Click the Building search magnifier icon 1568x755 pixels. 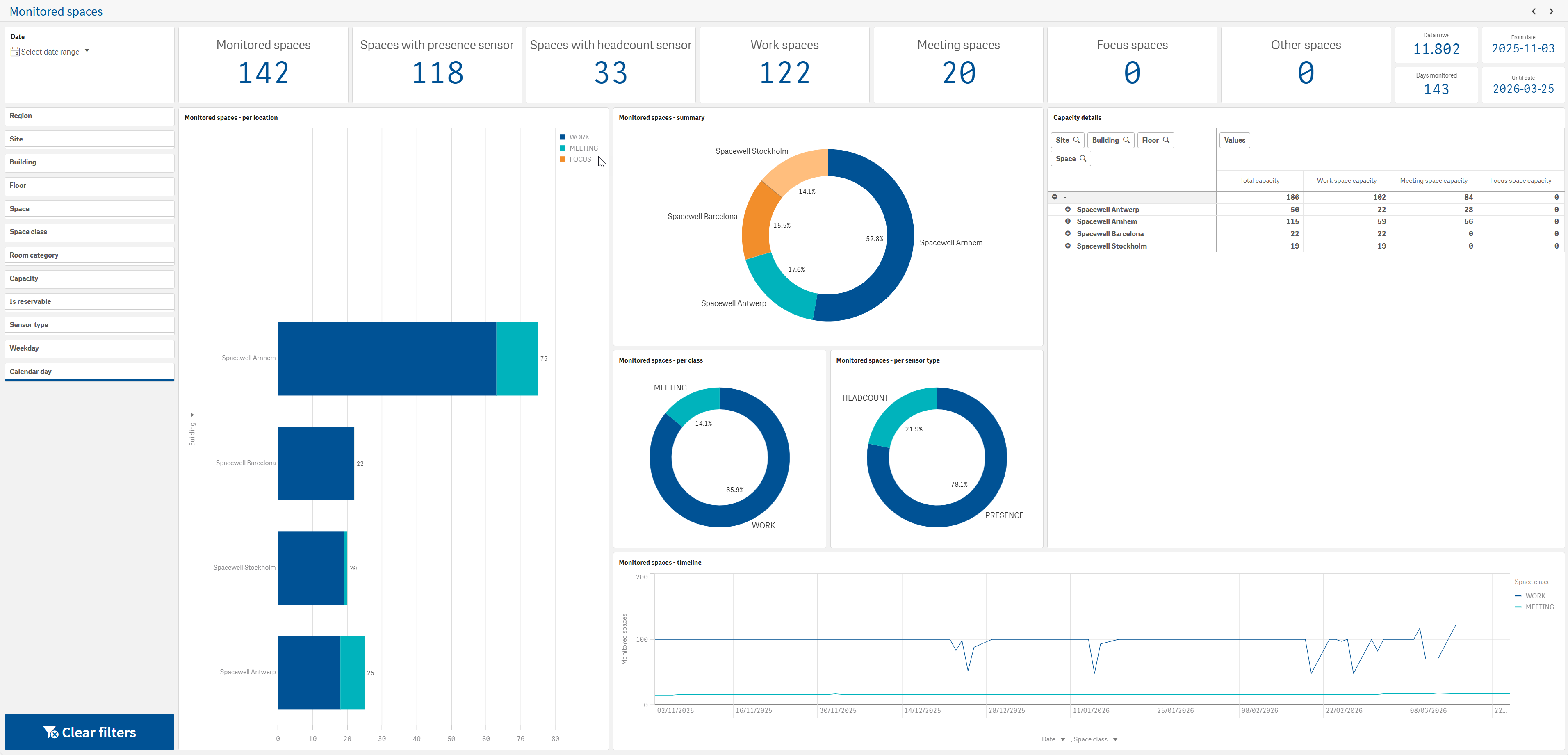[1126, 140]
